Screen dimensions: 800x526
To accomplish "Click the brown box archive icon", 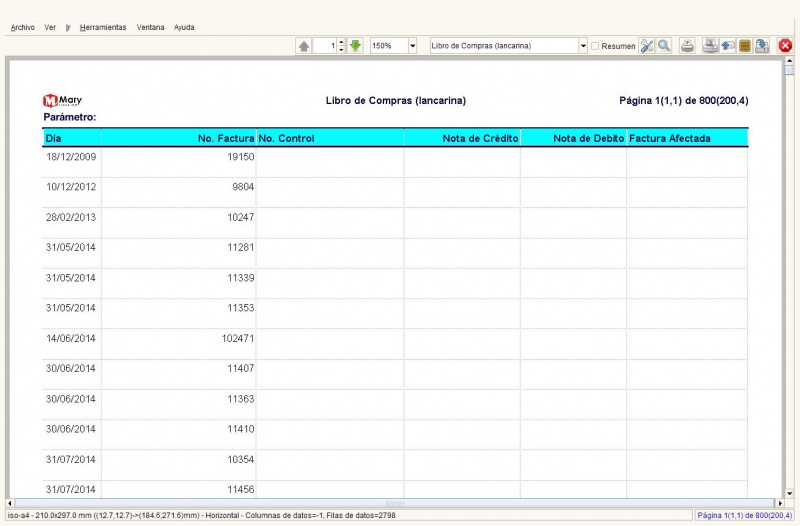I will [x=745, y=46].
